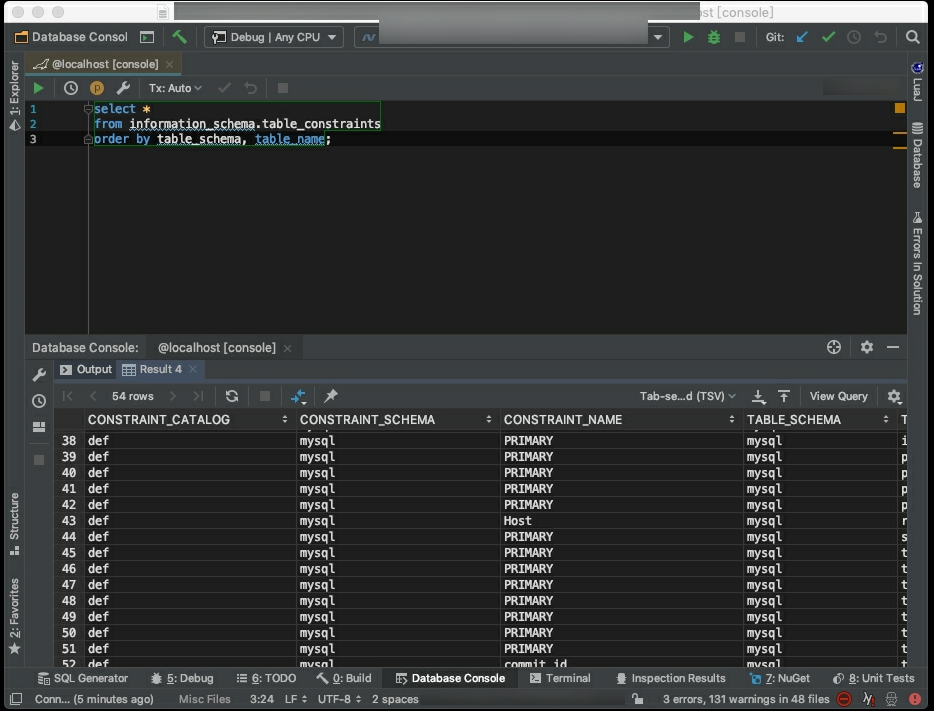Toggle the Lua side panel
This screenshot has height=711, width=934.
[917, 81]
